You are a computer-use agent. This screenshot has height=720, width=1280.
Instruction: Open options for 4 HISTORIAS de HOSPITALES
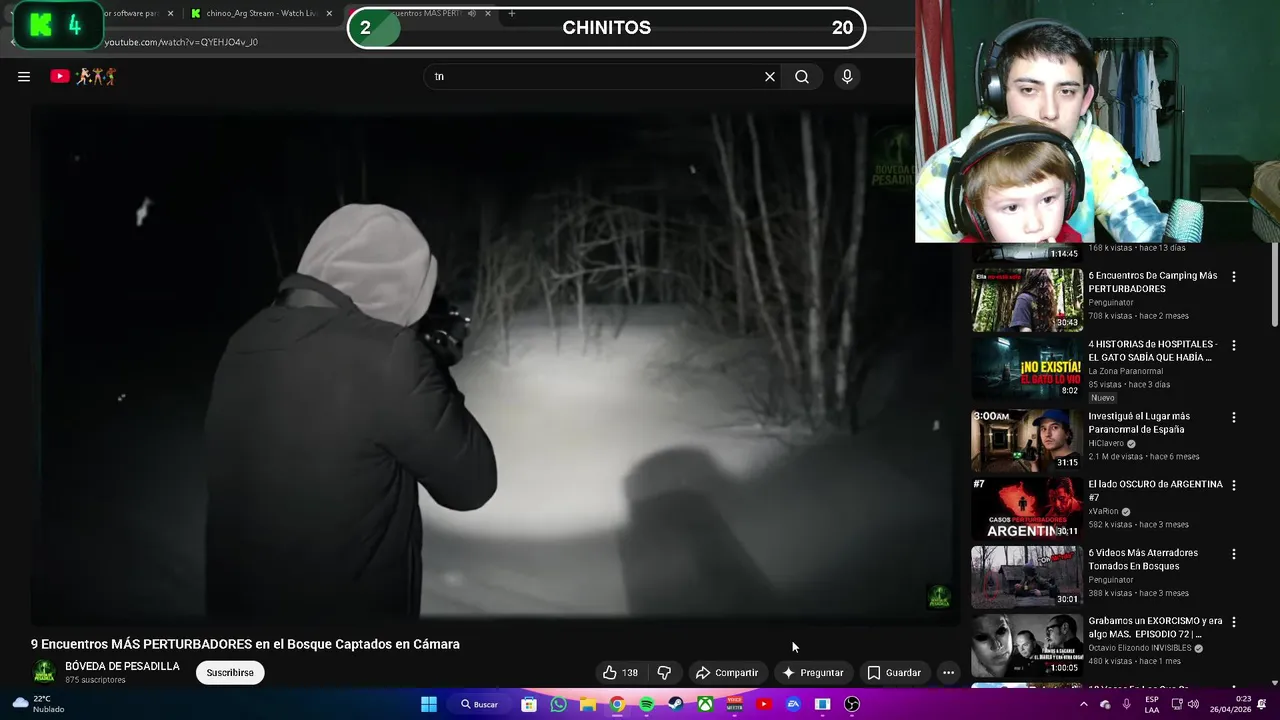point(1233,346)
